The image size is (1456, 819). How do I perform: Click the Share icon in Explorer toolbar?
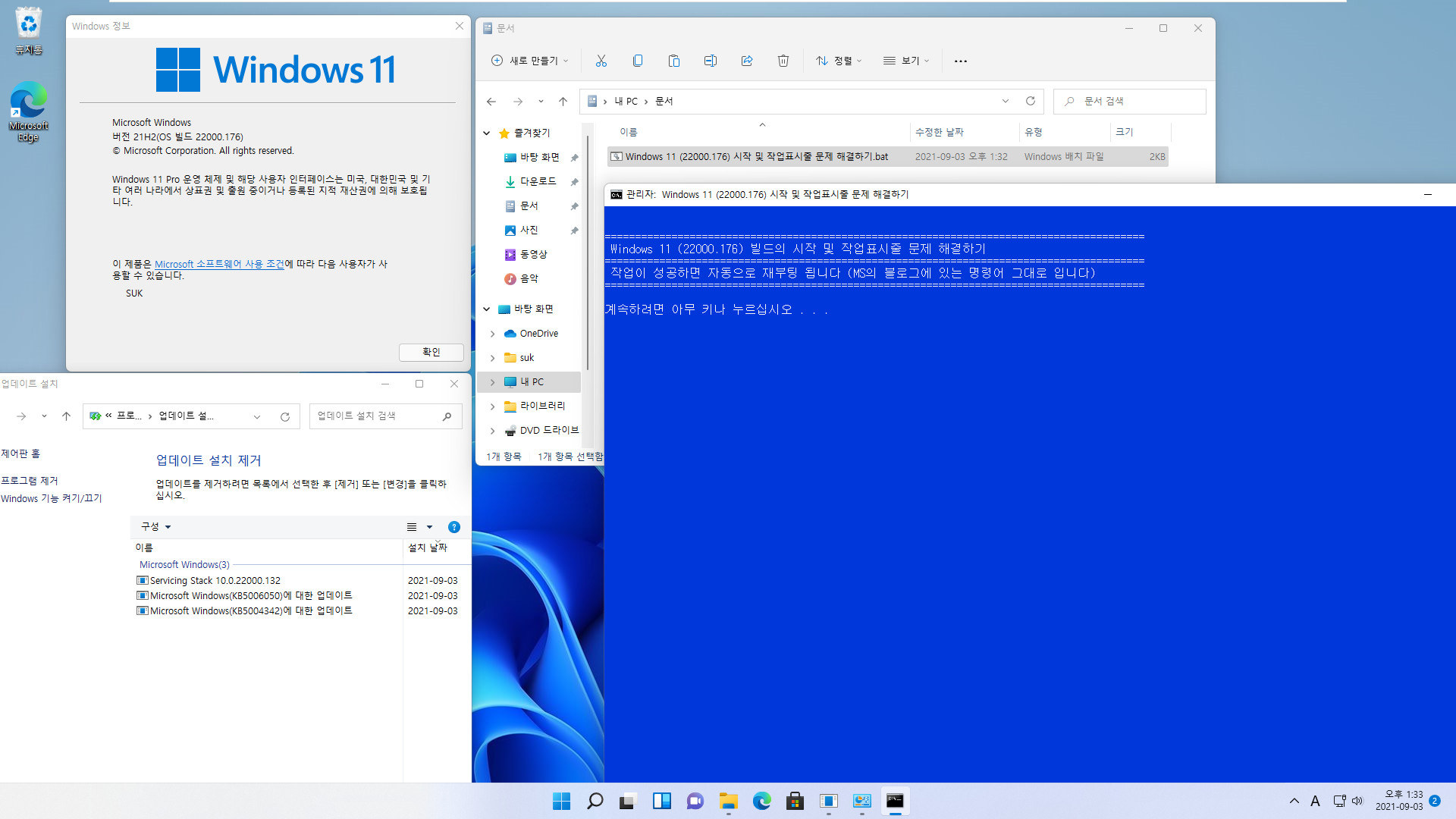pyautogui.click(x=747, y=61)
